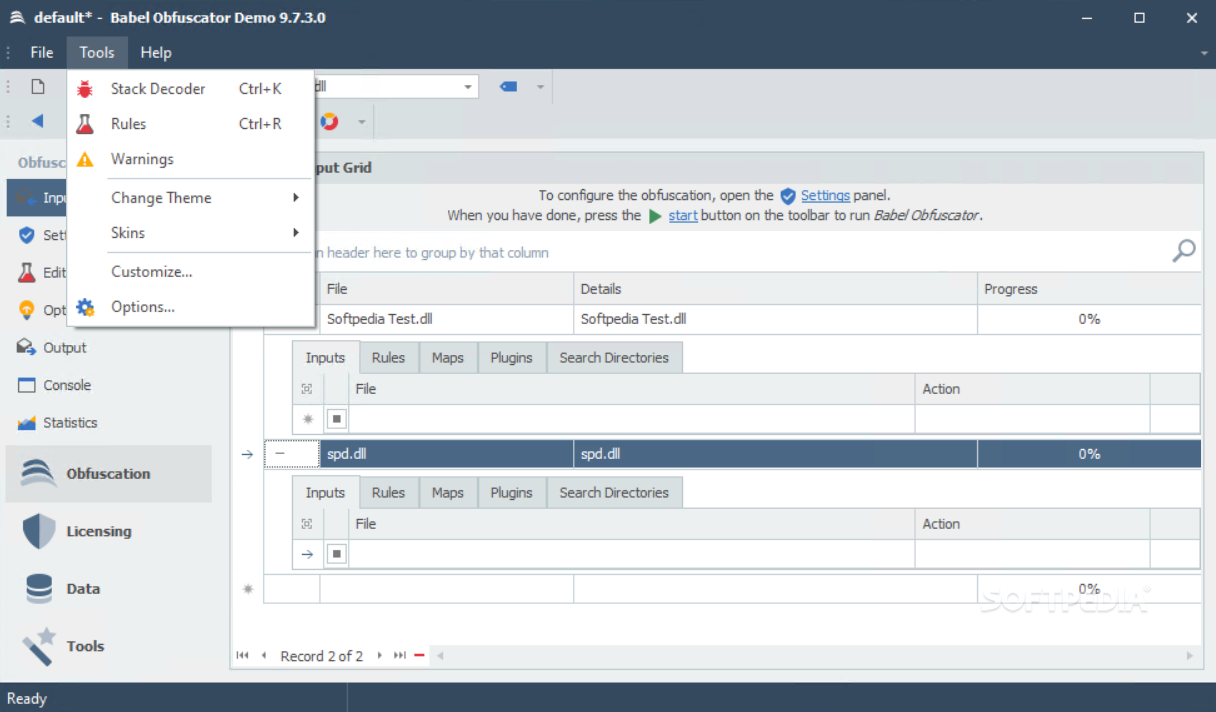Go to next record in navigator
The image size is (1216, 712).
pyautogui.click(x=379, y=656)
